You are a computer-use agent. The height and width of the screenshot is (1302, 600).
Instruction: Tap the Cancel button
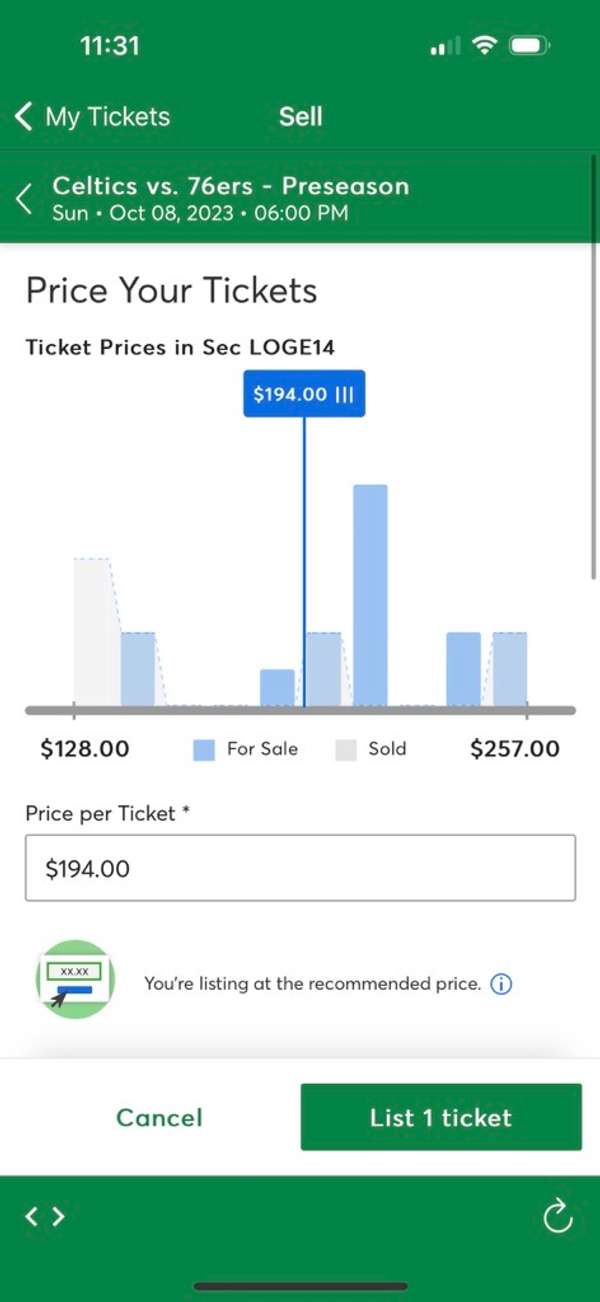(158, 1117)
